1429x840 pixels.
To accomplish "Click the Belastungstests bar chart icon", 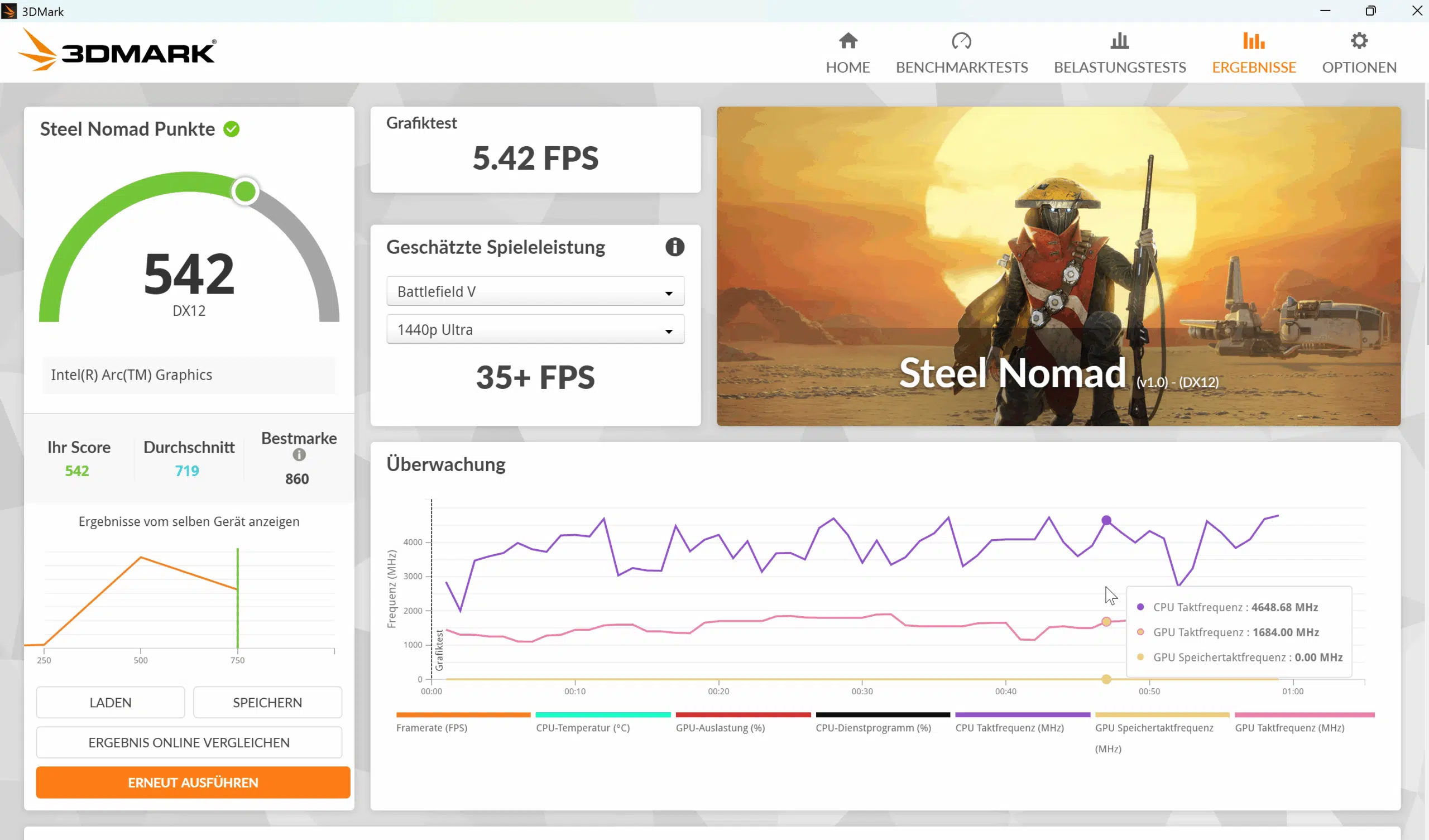I will pos(1119,41).
